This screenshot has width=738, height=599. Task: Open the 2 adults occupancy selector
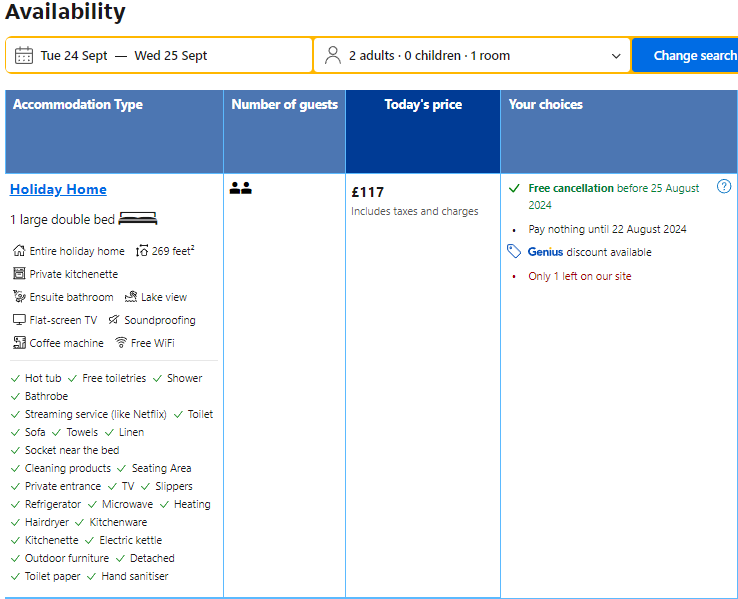click(429, 56)
